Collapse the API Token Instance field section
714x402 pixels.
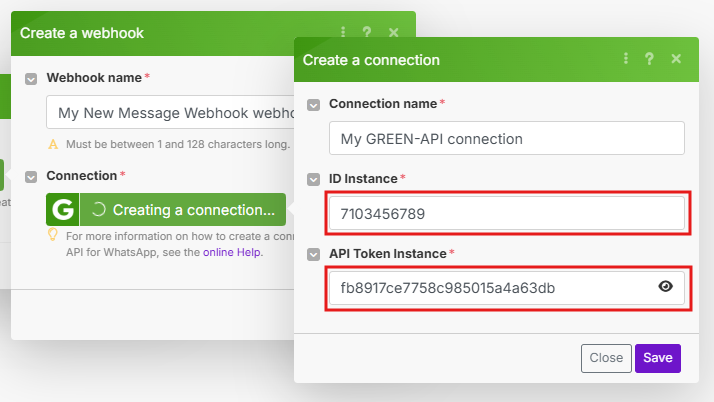314,254
